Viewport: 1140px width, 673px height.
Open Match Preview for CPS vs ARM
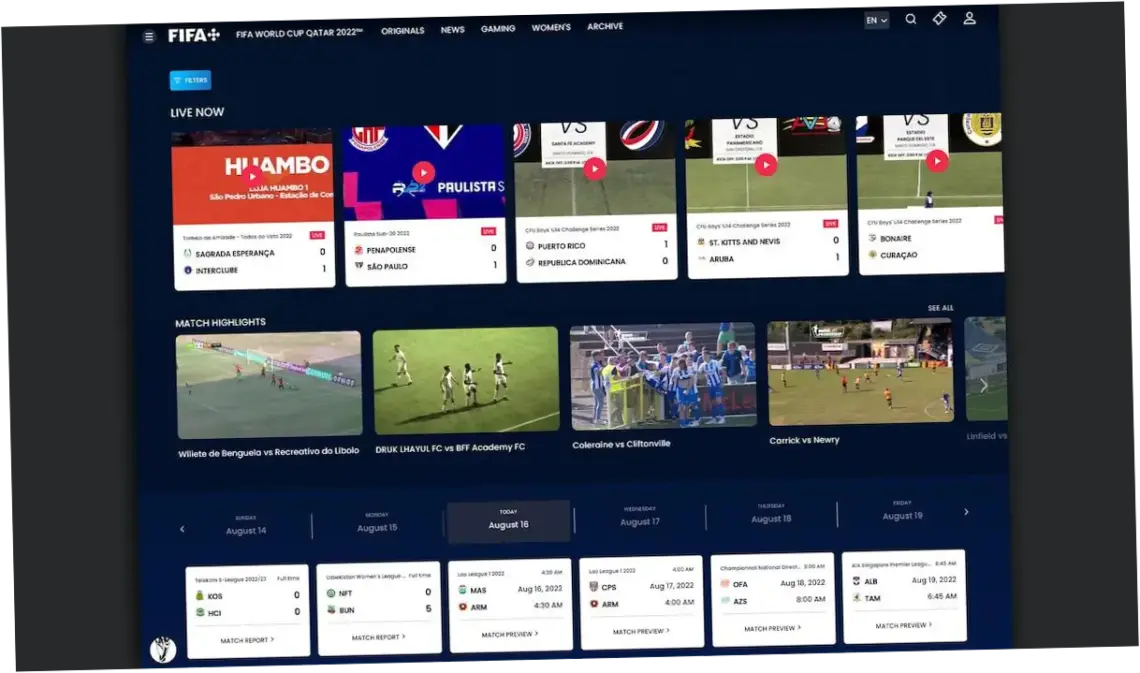(x=641, y=632)
